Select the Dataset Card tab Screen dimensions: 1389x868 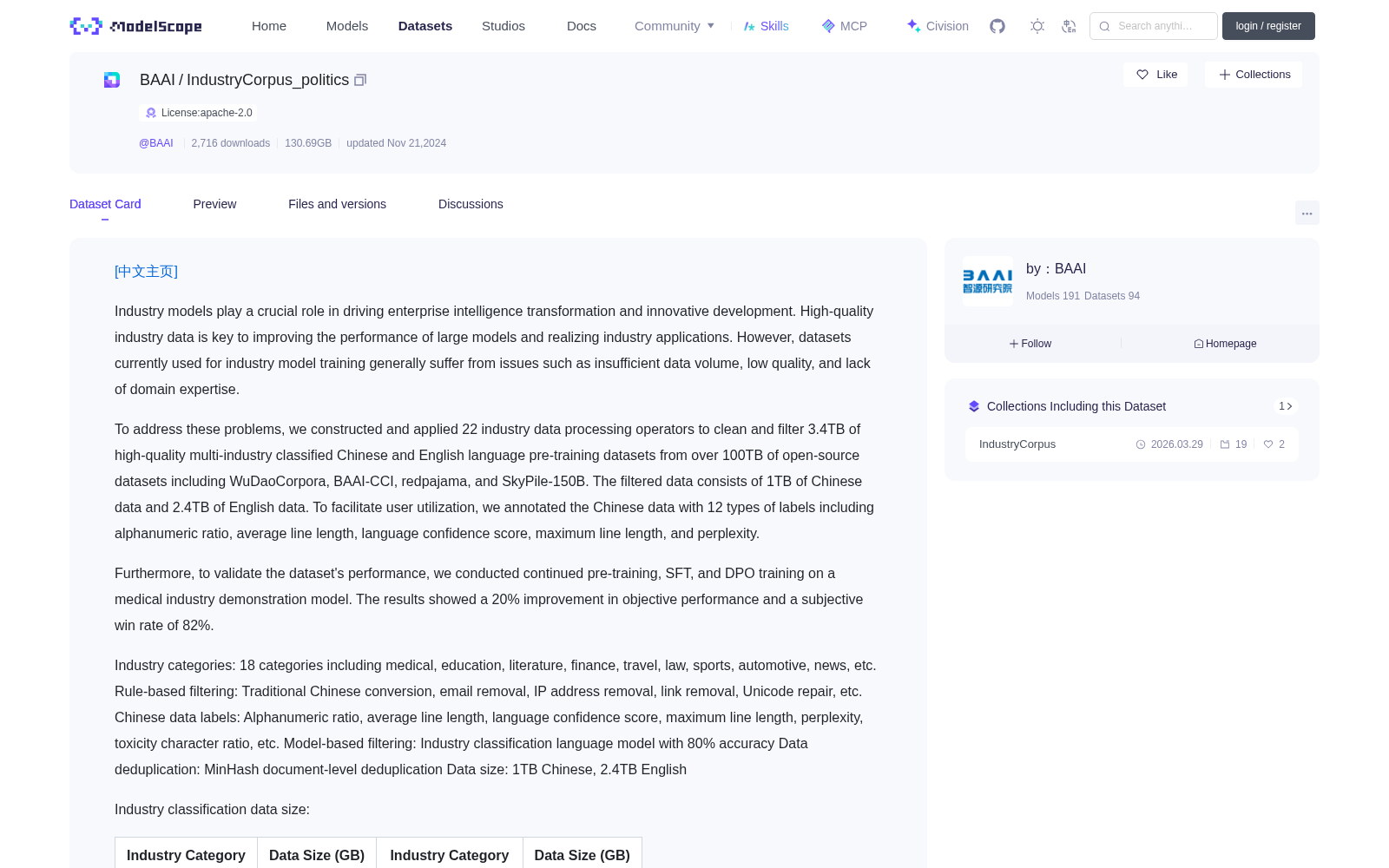[105, 204]
